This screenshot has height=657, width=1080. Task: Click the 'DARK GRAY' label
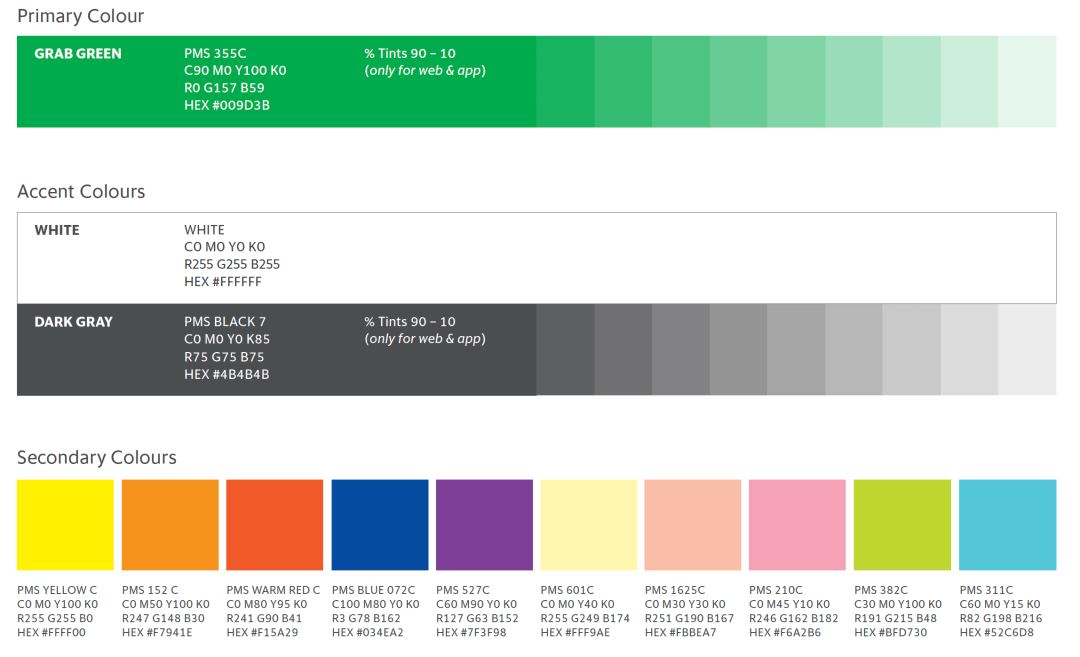tap(74, 322)
